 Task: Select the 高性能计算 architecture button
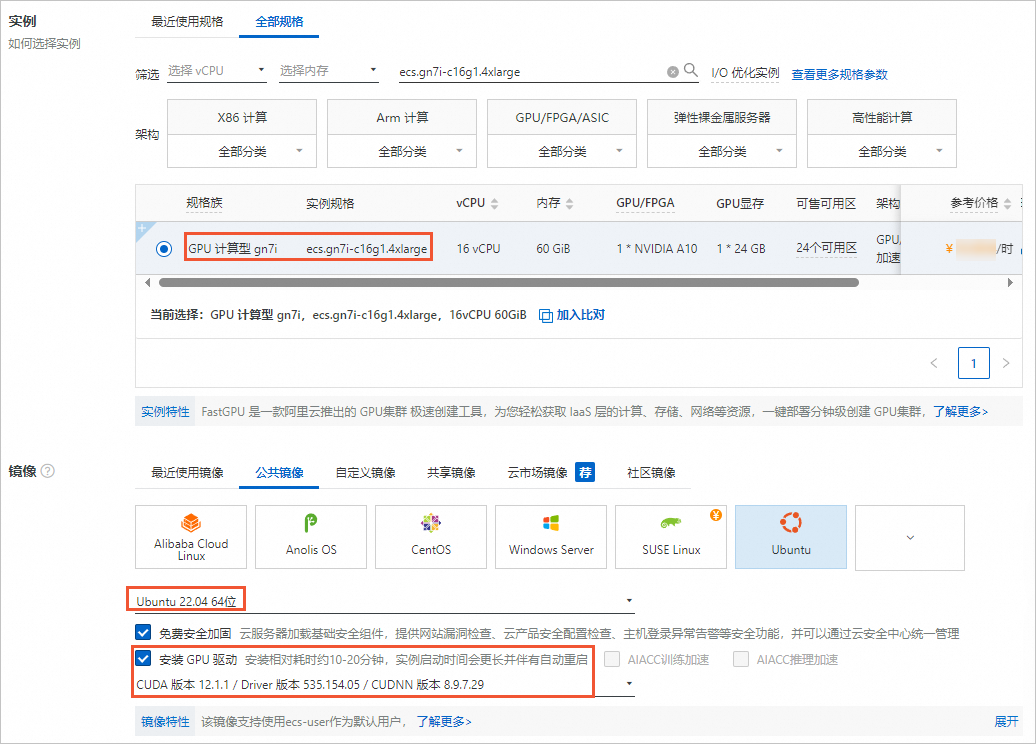pos(881,118)
